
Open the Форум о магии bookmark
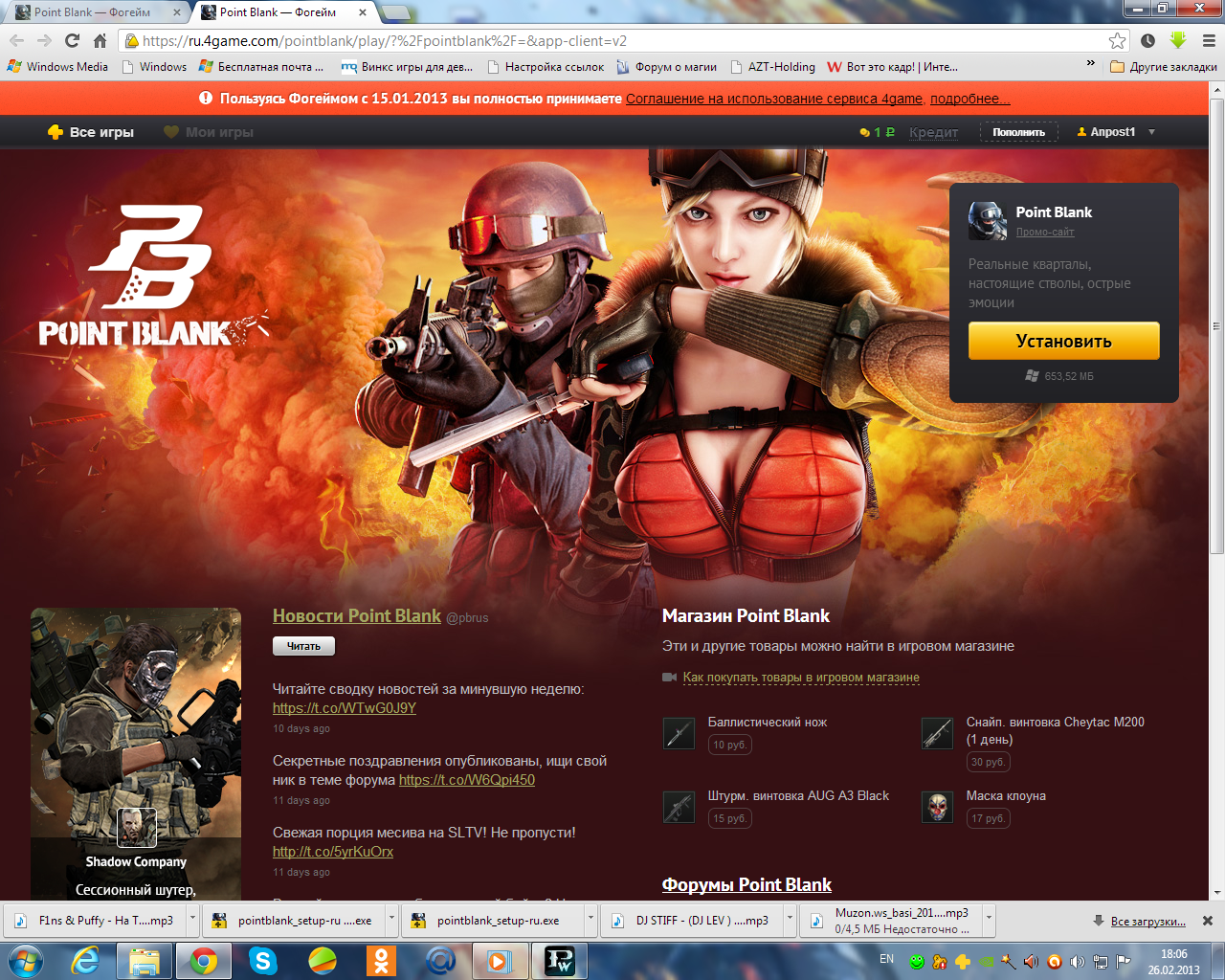[666, 67]
